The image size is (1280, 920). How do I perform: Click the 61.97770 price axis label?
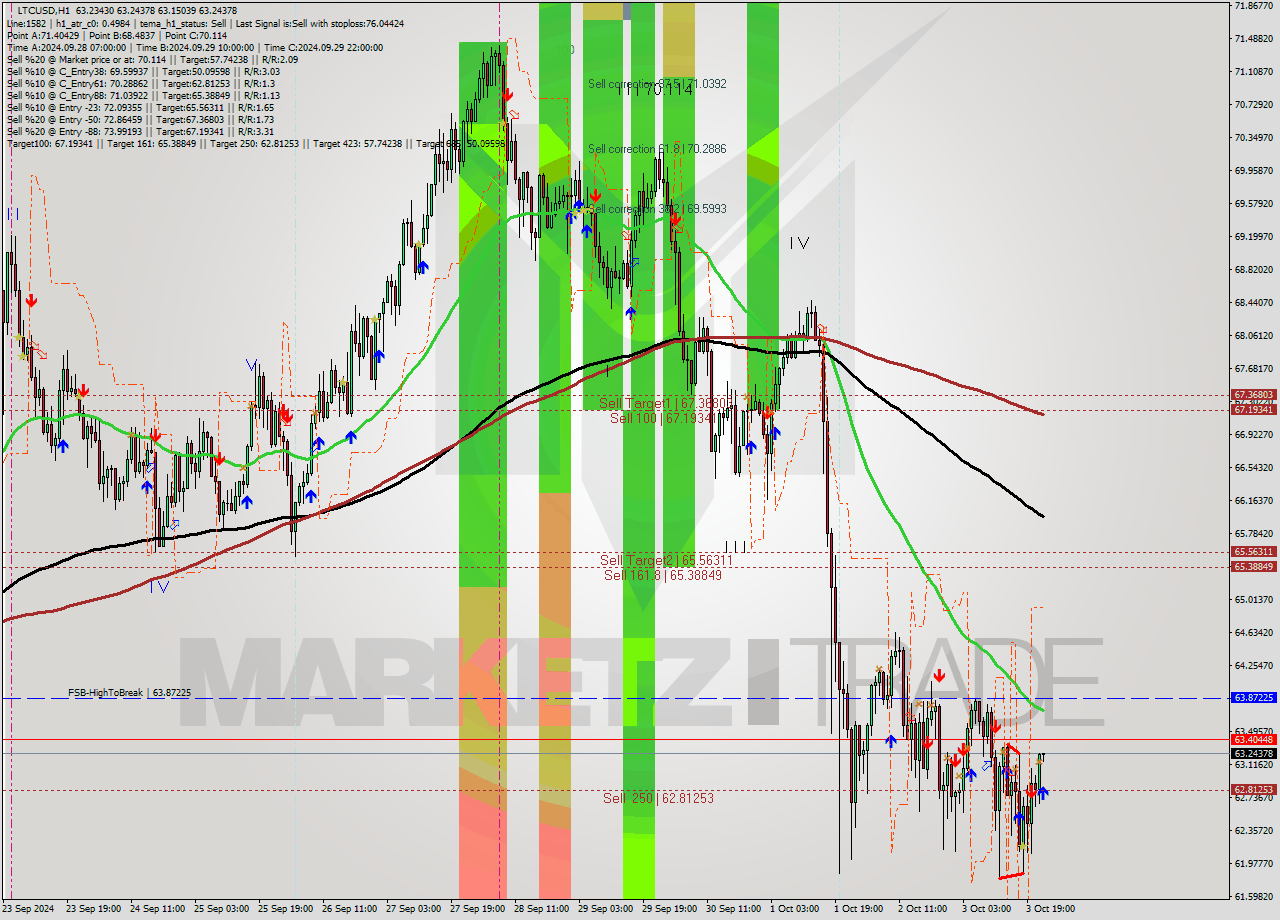pos(1253,864)
